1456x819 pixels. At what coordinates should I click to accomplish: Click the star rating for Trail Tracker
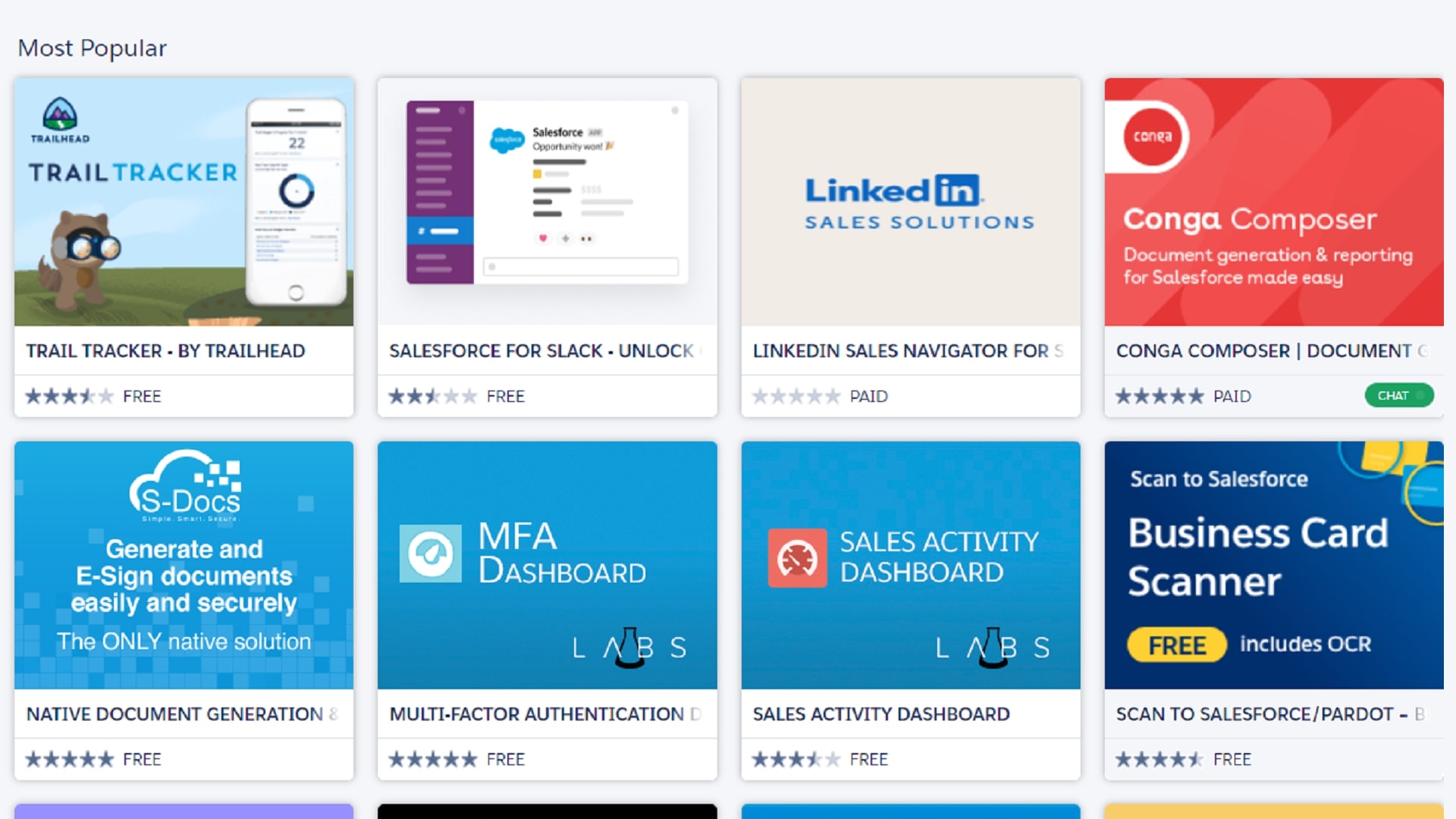[69, 396]
